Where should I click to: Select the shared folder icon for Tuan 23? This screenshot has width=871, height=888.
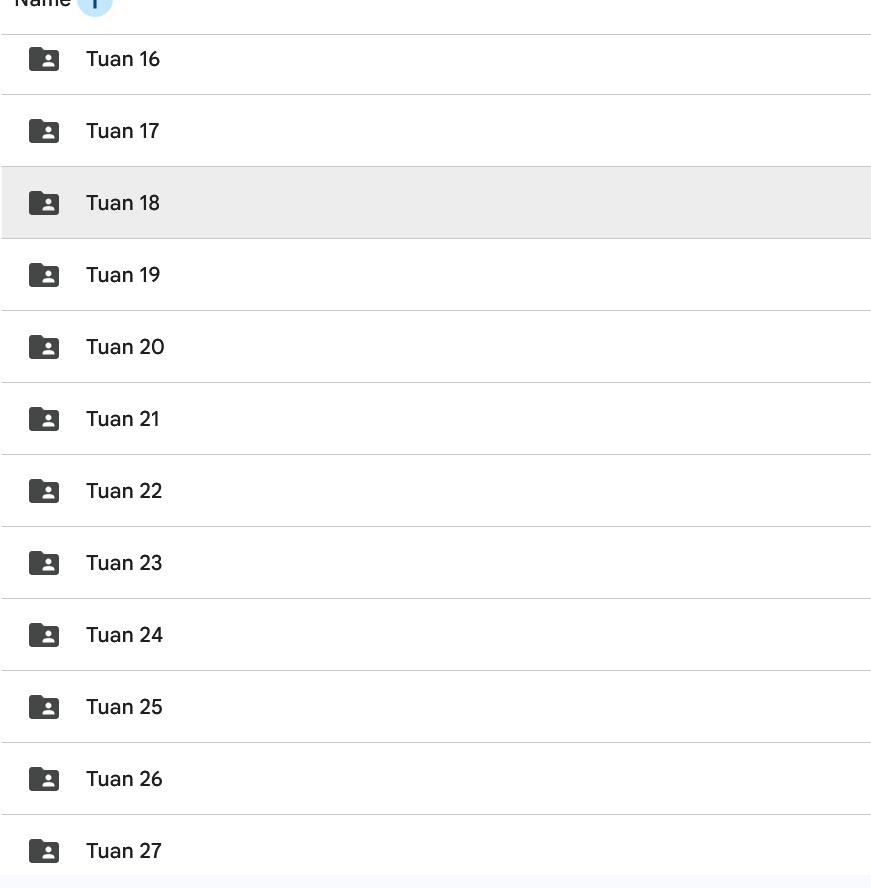coord(44,564)
